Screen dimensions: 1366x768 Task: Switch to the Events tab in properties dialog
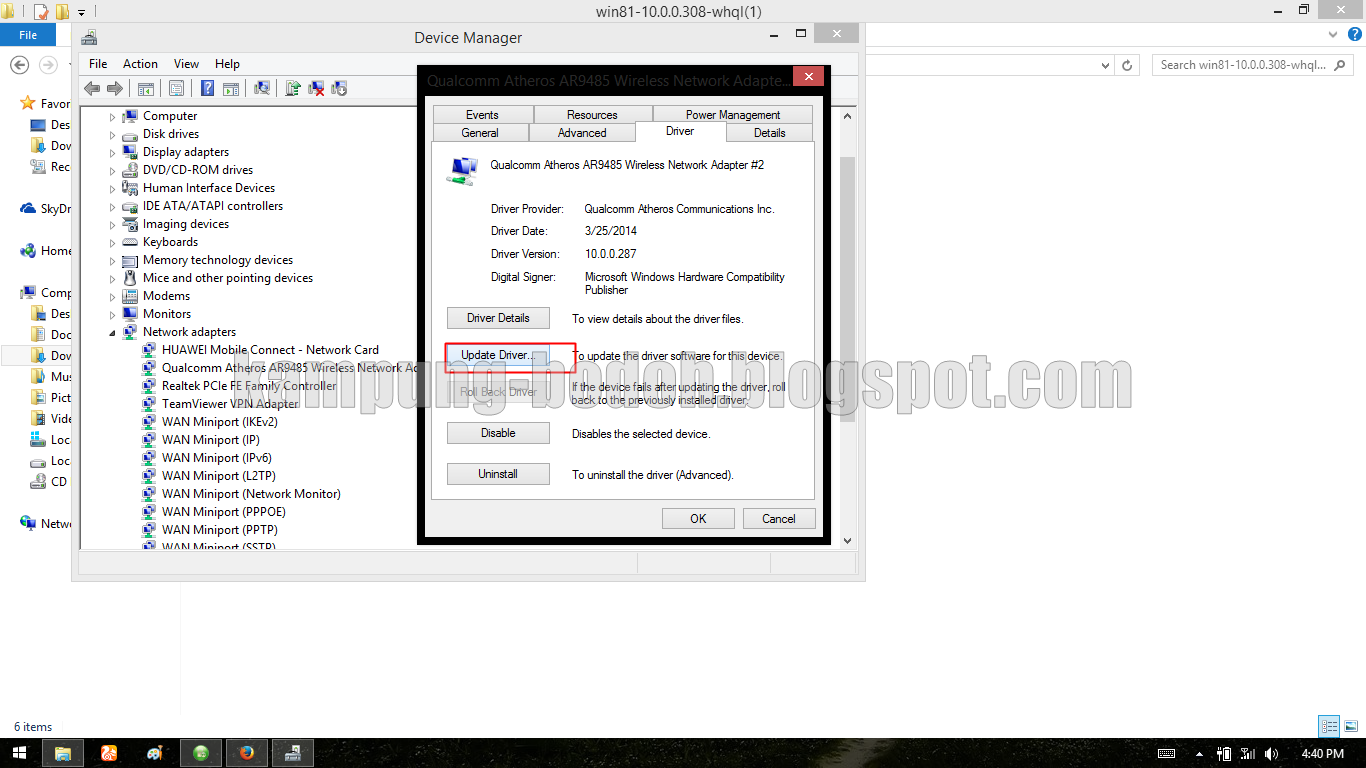pyautogui.click(x=482, y=115)
